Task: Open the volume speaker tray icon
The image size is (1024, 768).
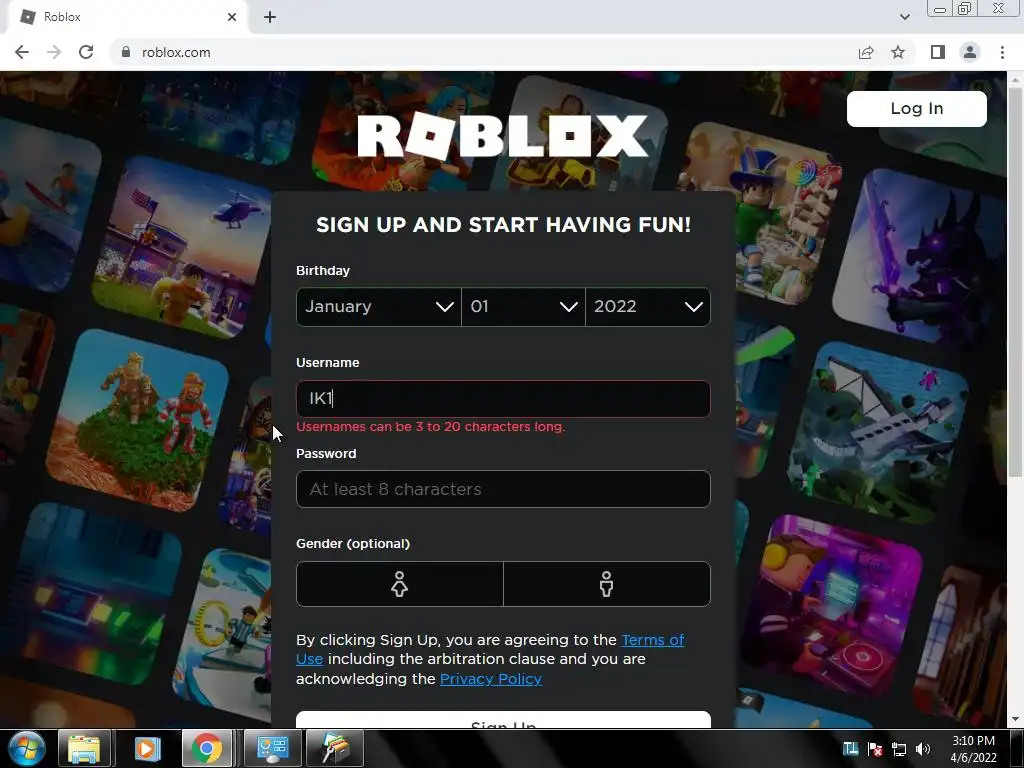Action: (922, 749)
